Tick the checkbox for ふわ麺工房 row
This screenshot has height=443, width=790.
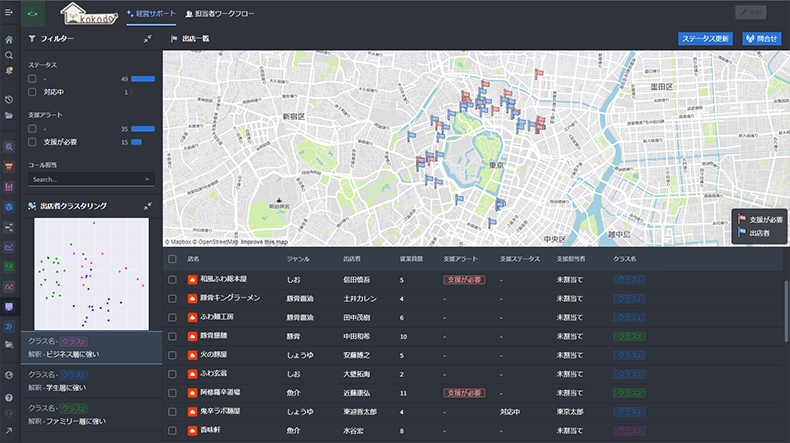point(172,318)
